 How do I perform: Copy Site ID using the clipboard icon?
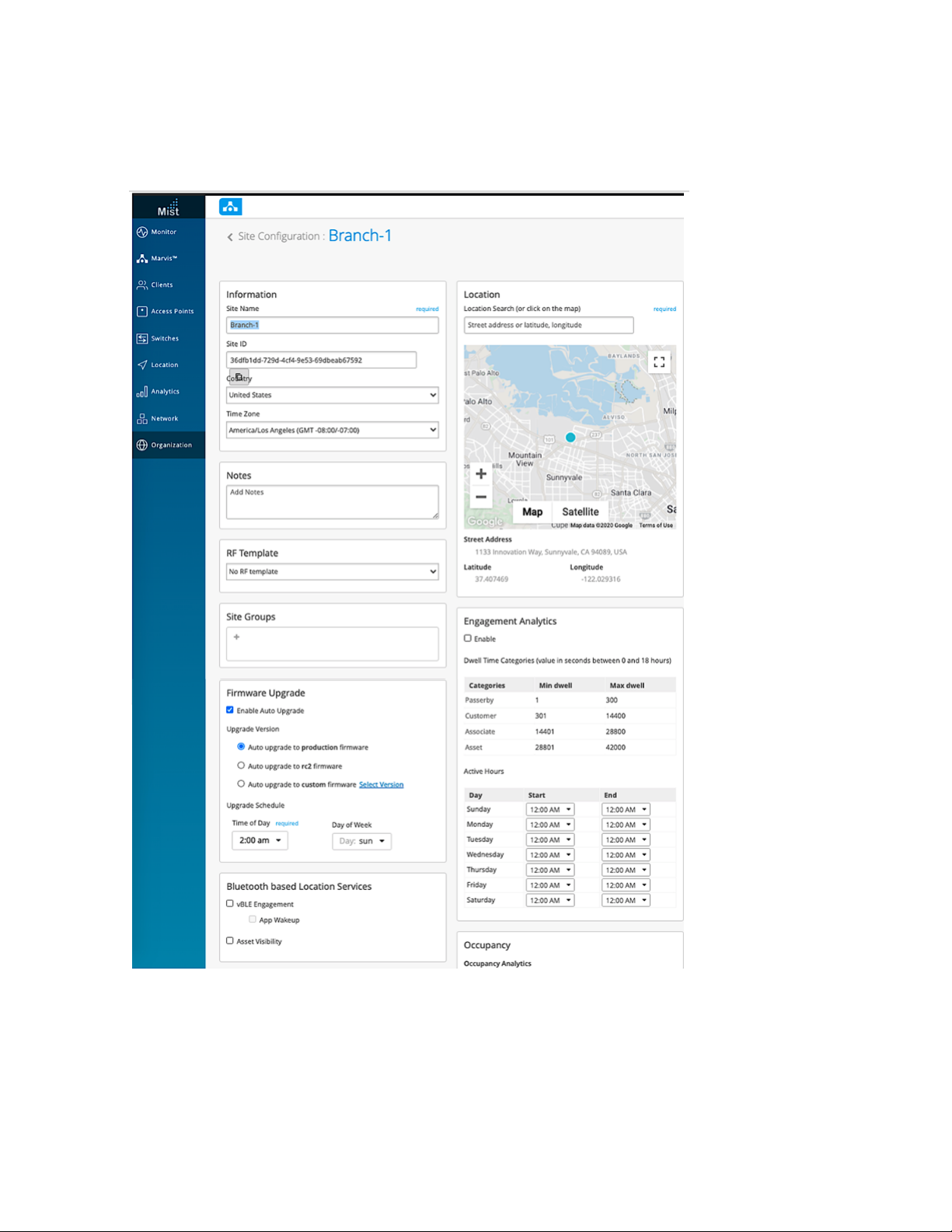tap(239, 376)
